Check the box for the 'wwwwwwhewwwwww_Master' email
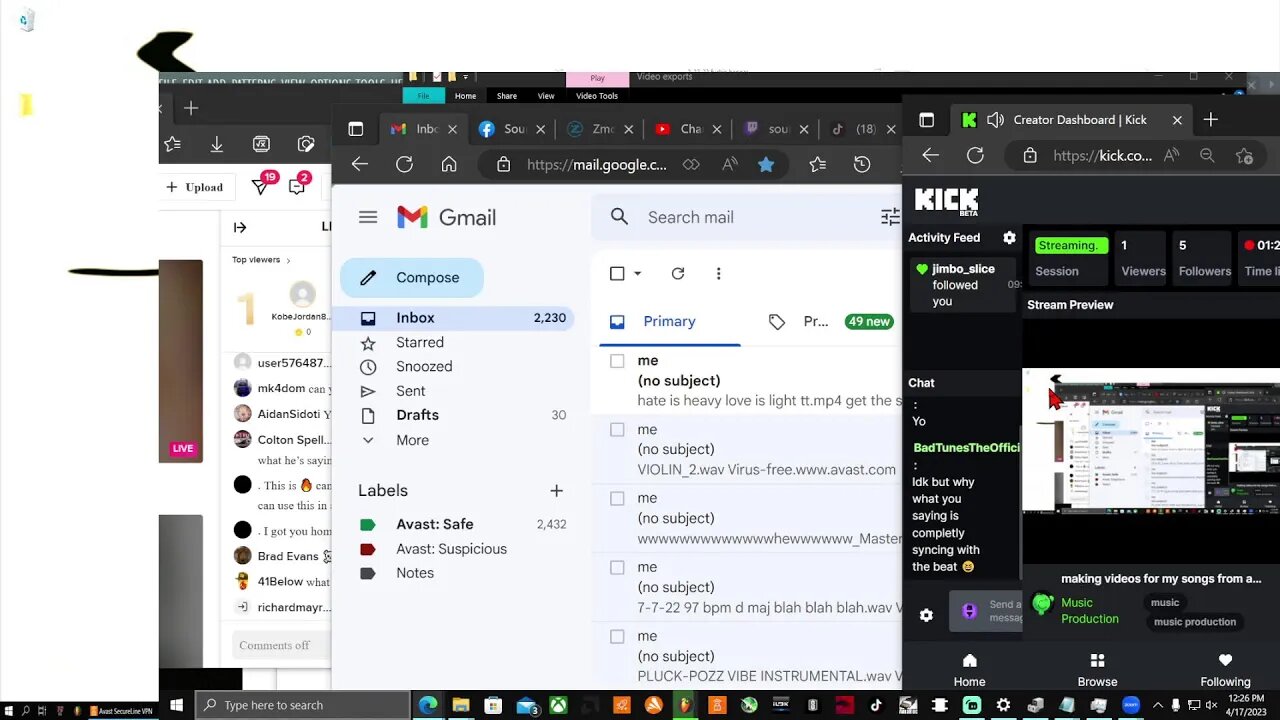The height and width of the screenshot is (720, 1280). point(617,499)
